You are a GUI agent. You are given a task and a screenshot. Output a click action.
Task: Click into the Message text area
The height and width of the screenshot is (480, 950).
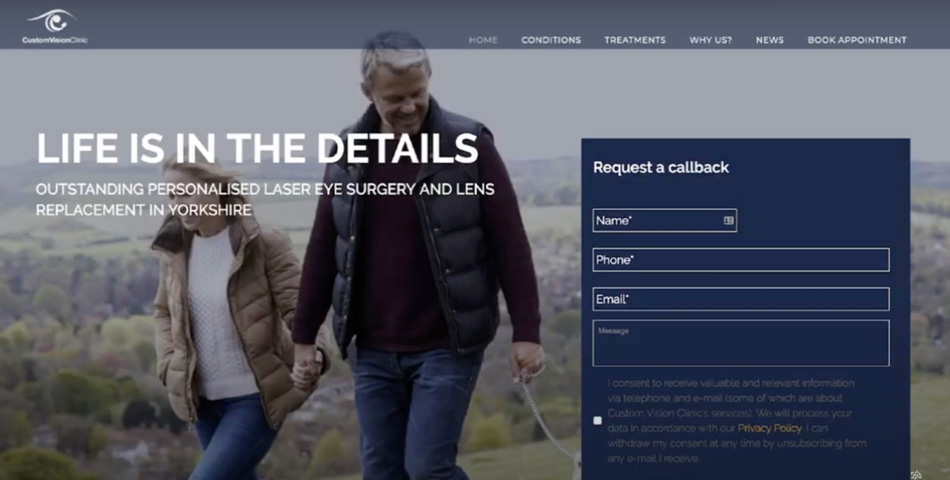pyautogui.click(x=741, y=343)
